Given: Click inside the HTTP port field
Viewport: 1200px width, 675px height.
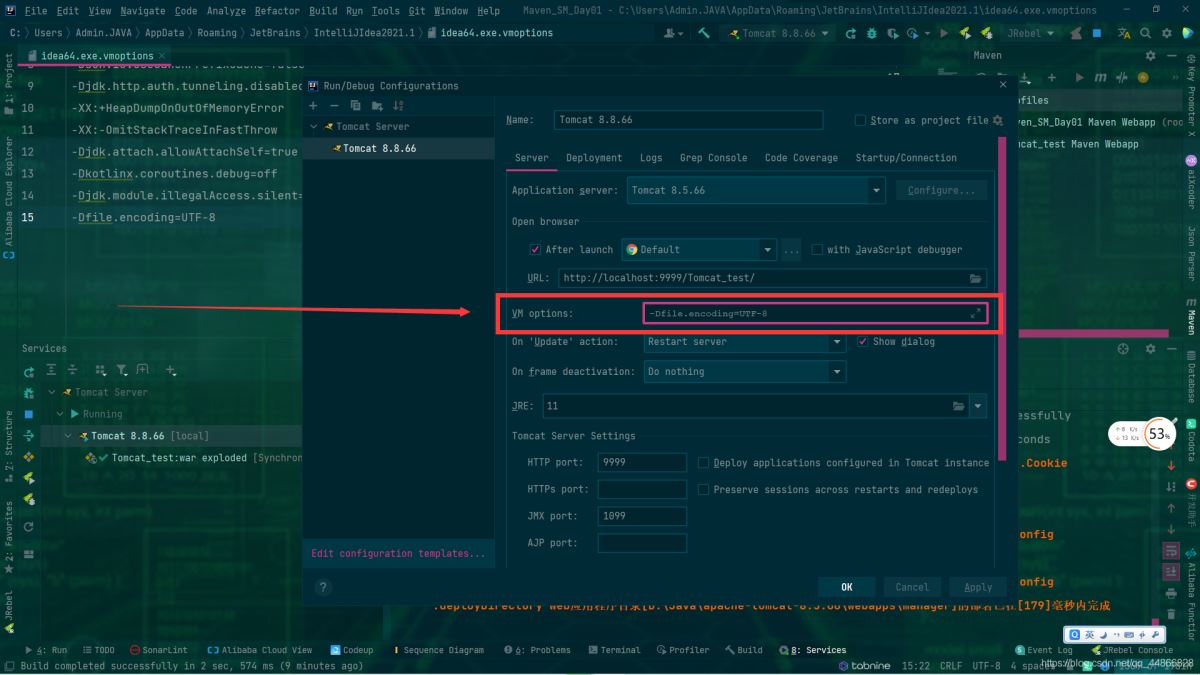Looking at the screenshot, I should coord(641,462).
